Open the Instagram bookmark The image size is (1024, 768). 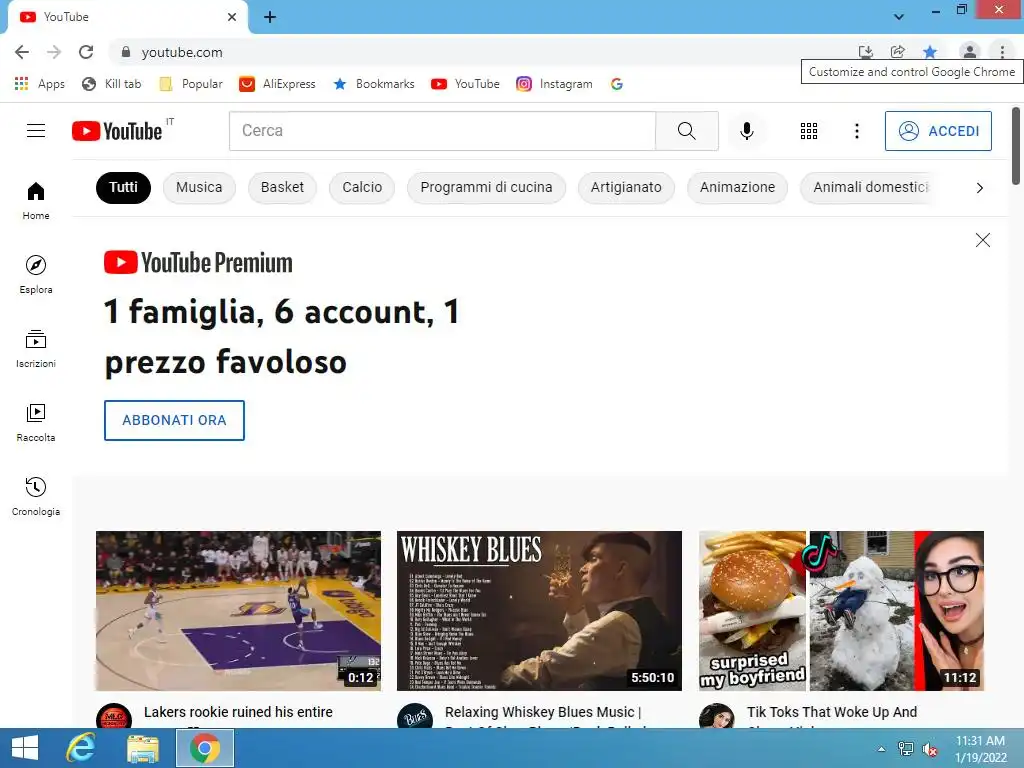(554, 84)
